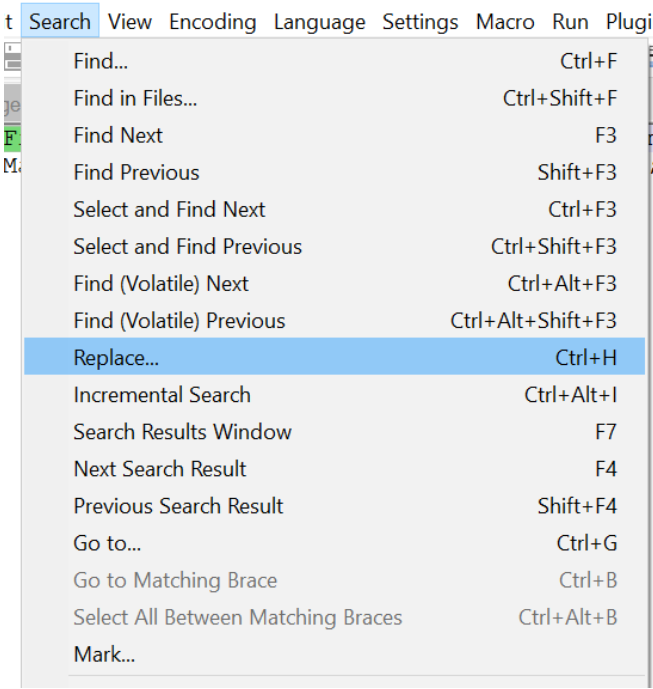
Task: Open the View menu
Action: (130, 21)
